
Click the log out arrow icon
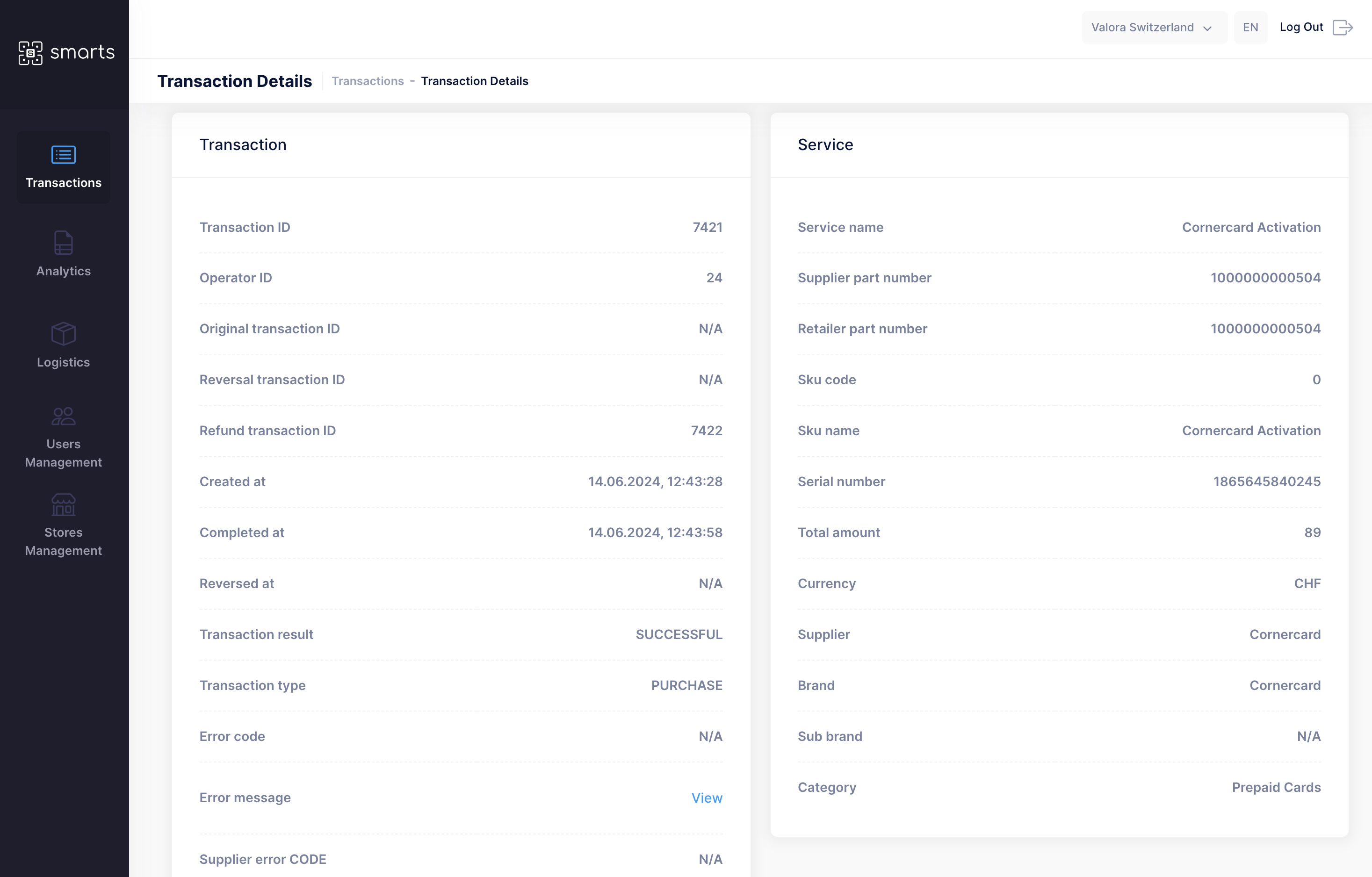click(x=1343, y=27)
